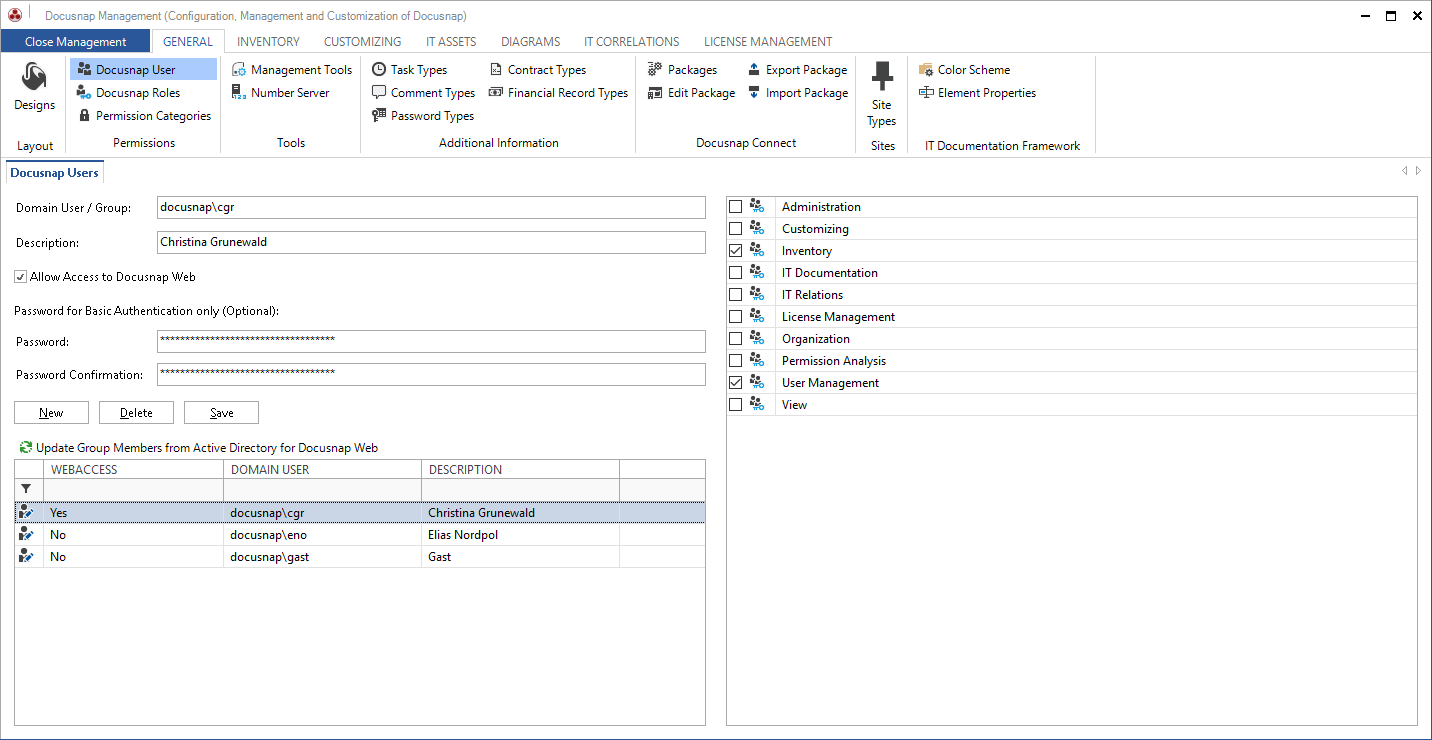Image resolution: width=1432 pixels, height=740 pixels.
Task: Click Update Group Members from Active Directory link
Action: 207,448
